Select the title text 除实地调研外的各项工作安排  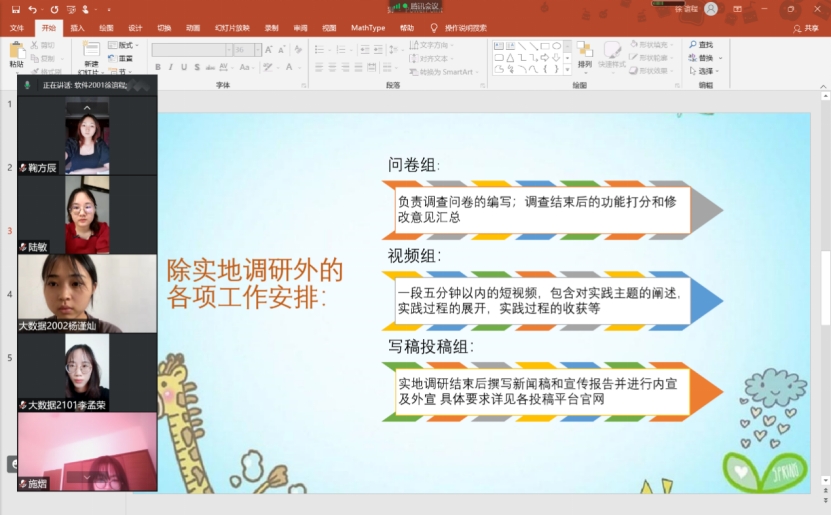point(255,284)
